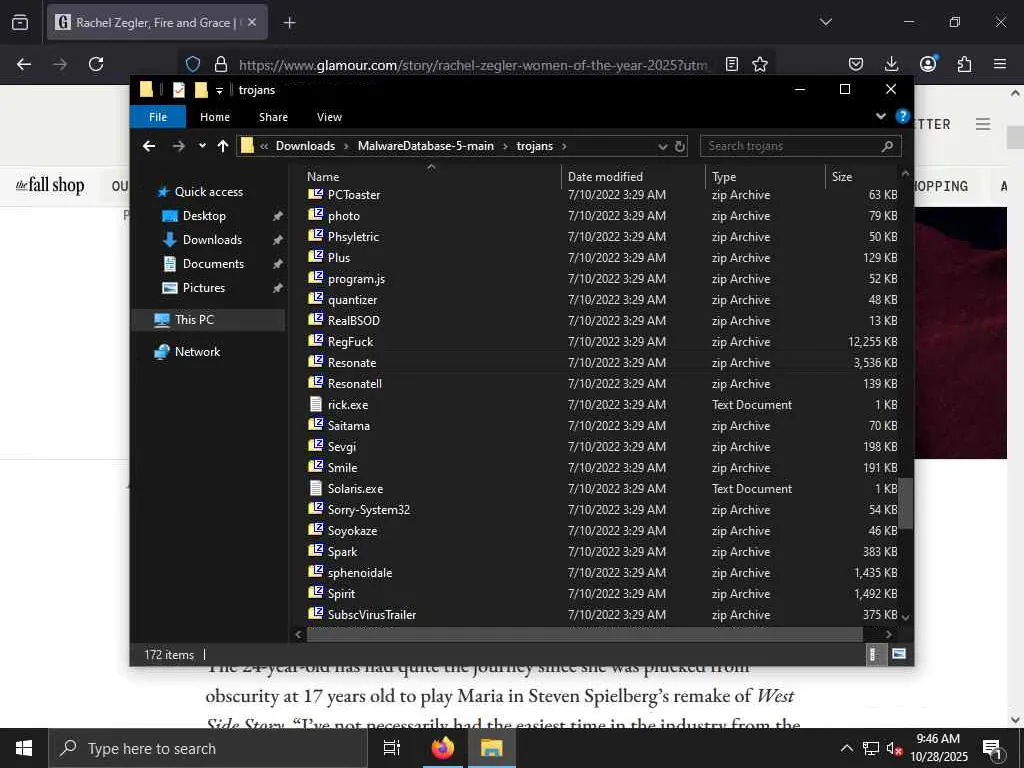Click the Windows taskbar search box
1024x768 pixels.
pos(208,748)
